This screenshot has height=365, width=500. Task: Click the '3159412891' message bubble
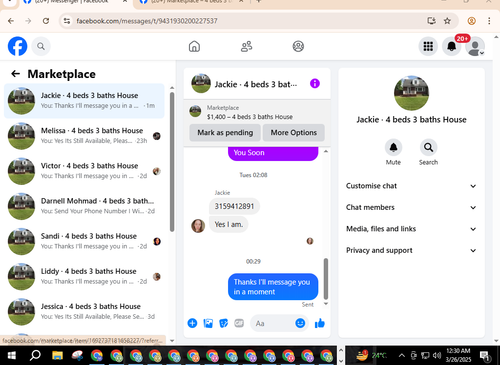[234, 206]
